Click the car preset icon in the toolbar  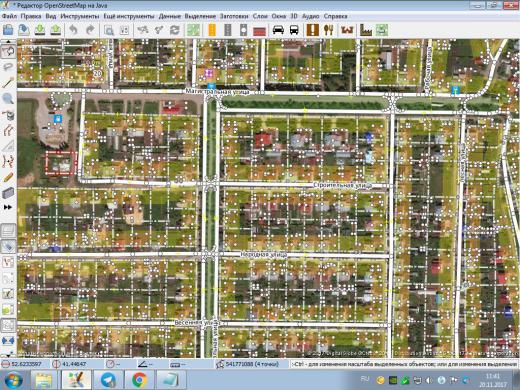click(x=278, y=30)
